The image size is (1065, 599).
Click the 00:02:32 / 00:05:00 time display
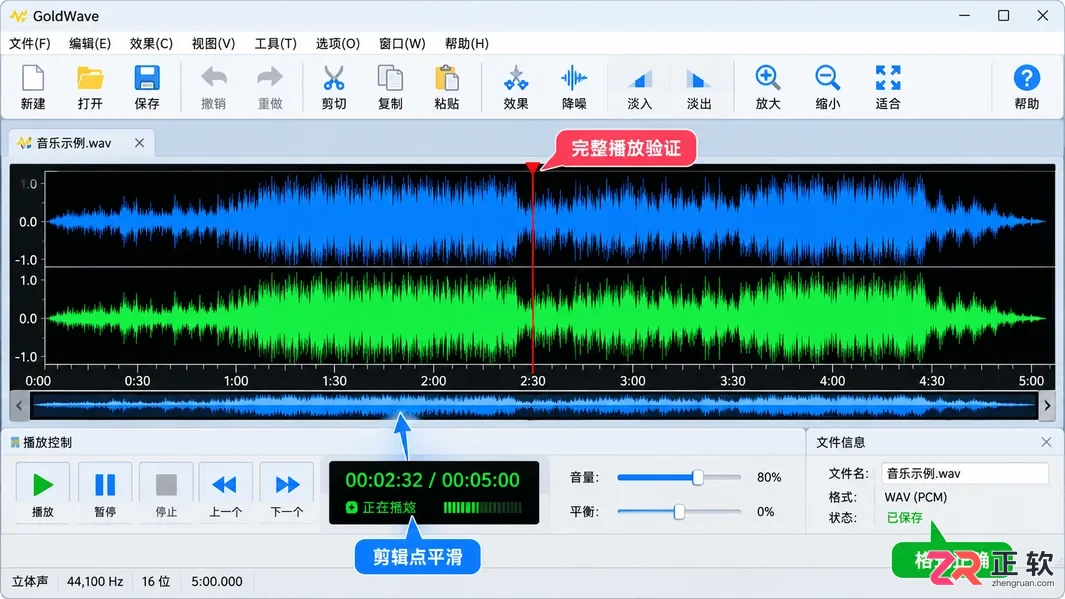(432, 480)
